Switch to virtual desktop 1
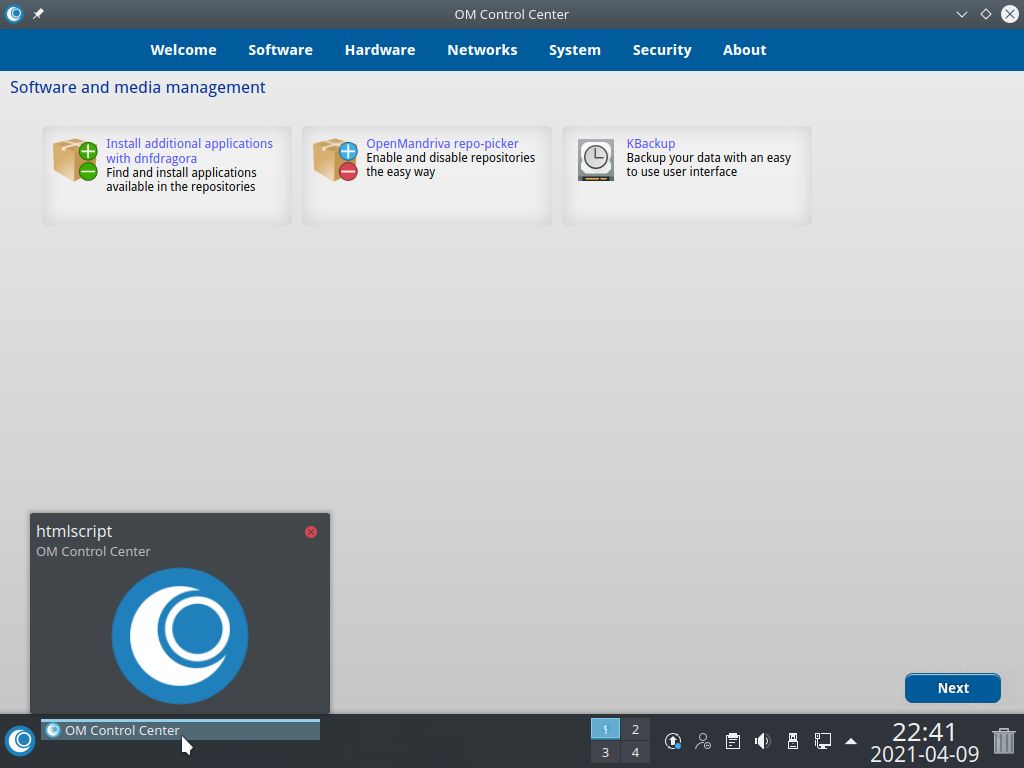 point(605,729)
